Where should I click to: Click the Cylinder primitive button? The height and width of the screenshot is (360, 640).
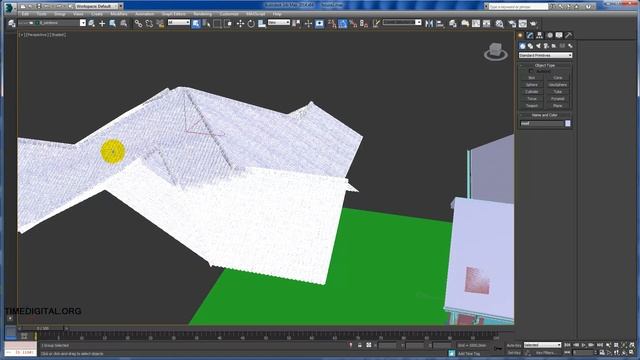click(531, 92)
